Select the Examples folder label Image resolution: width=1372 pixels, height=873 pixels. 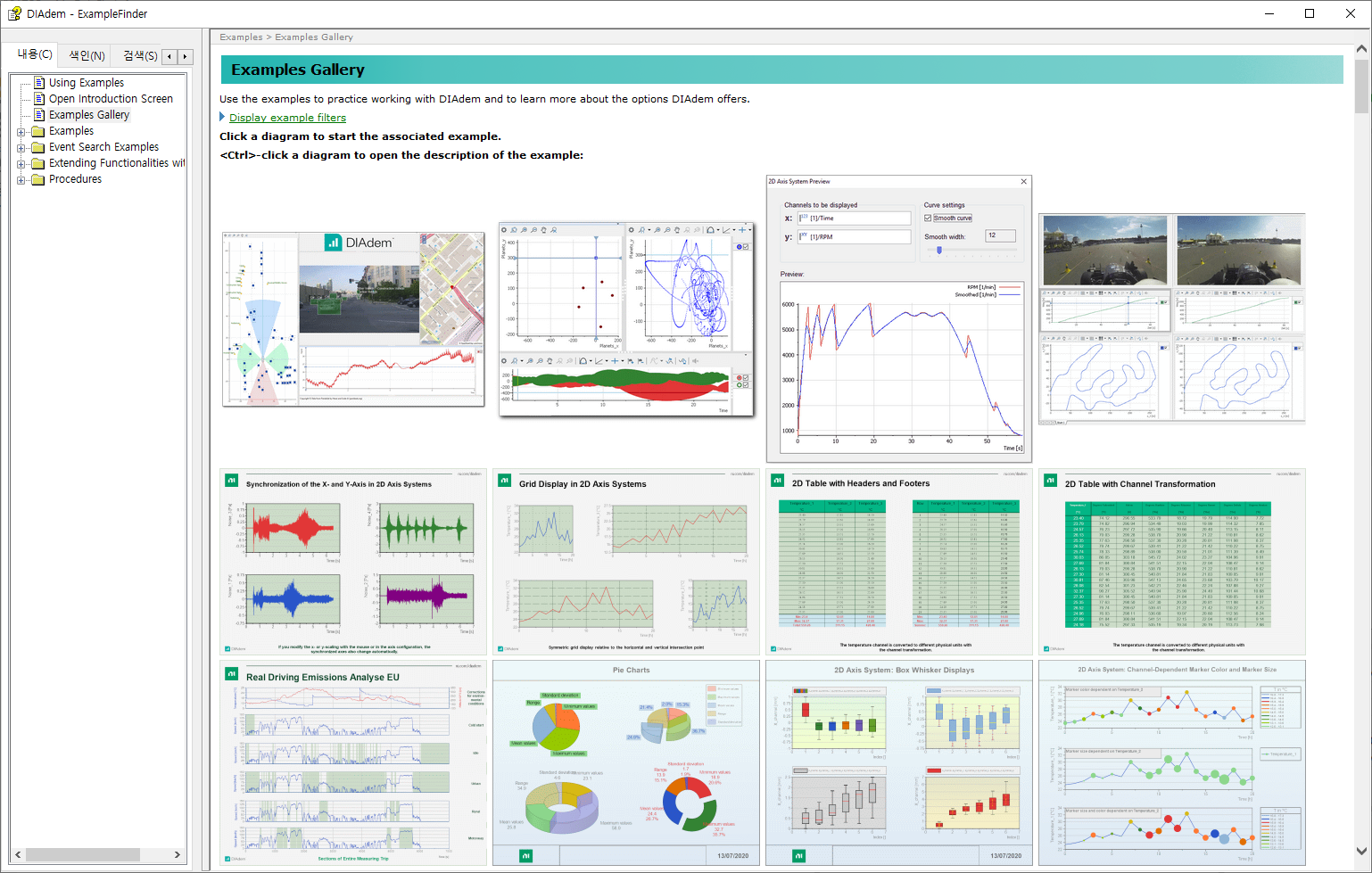pyautogui.click(x=71, y=131)
